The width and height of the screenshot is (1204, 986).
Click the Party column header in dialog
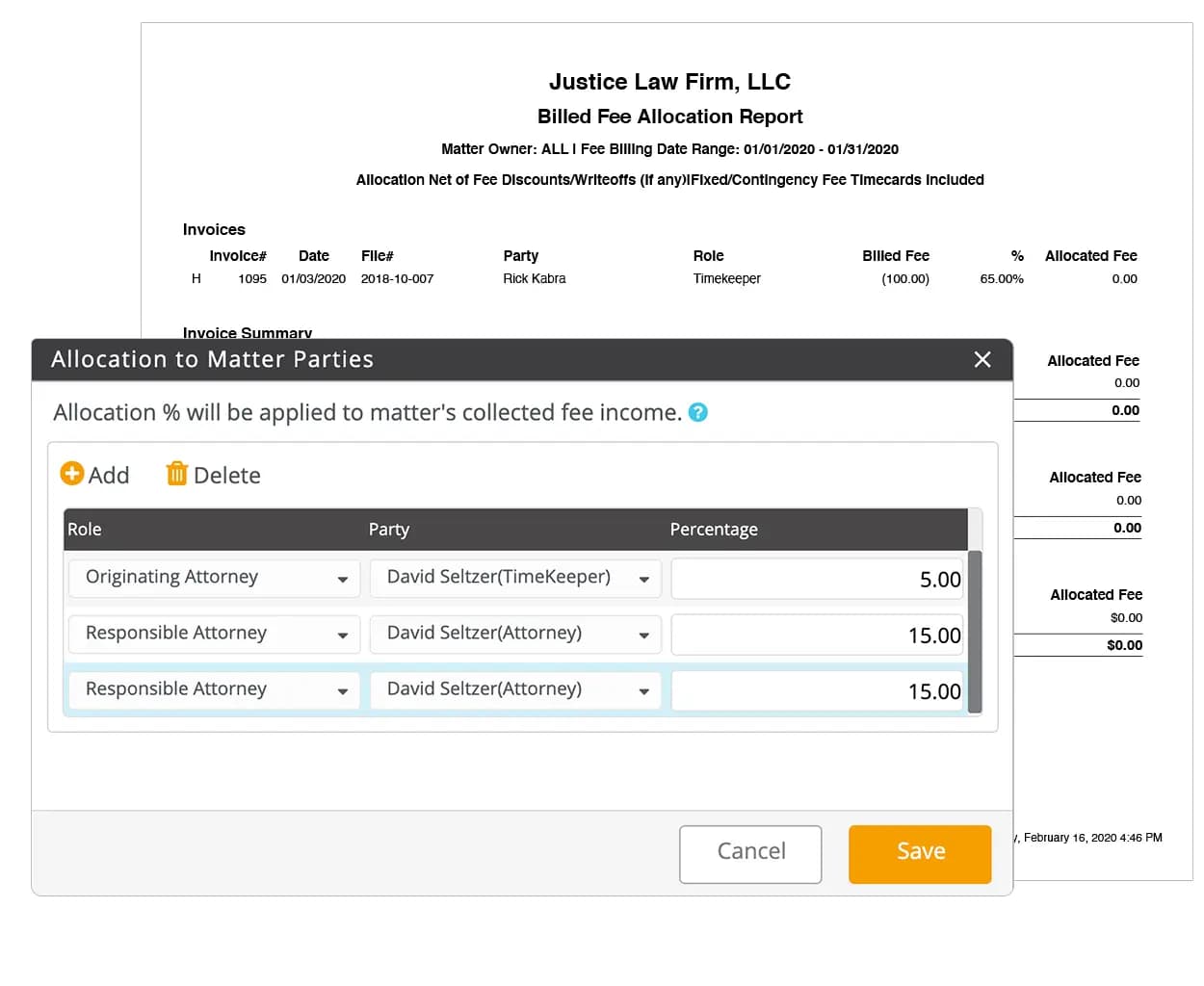[388, 529]
